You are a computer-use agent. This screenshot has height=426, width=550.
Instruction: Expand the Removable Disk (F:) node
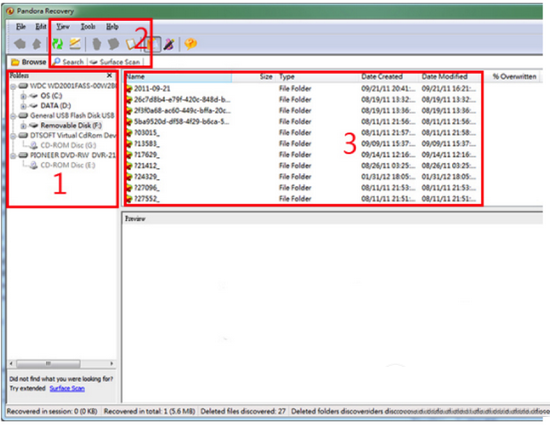tap(23, 126)
